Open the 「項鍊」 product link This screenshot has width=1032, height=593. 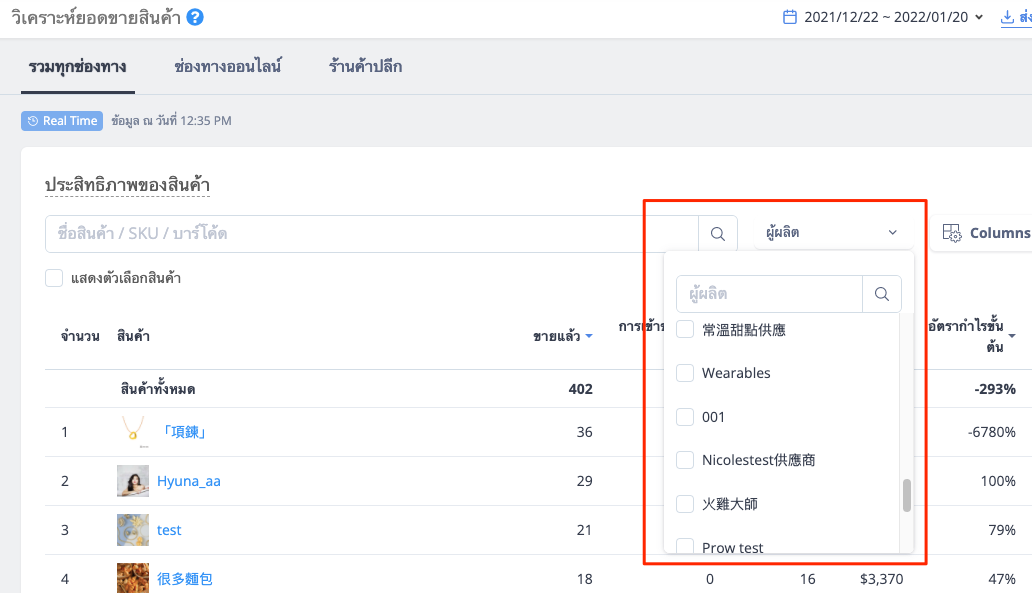(x=184, y=432)
